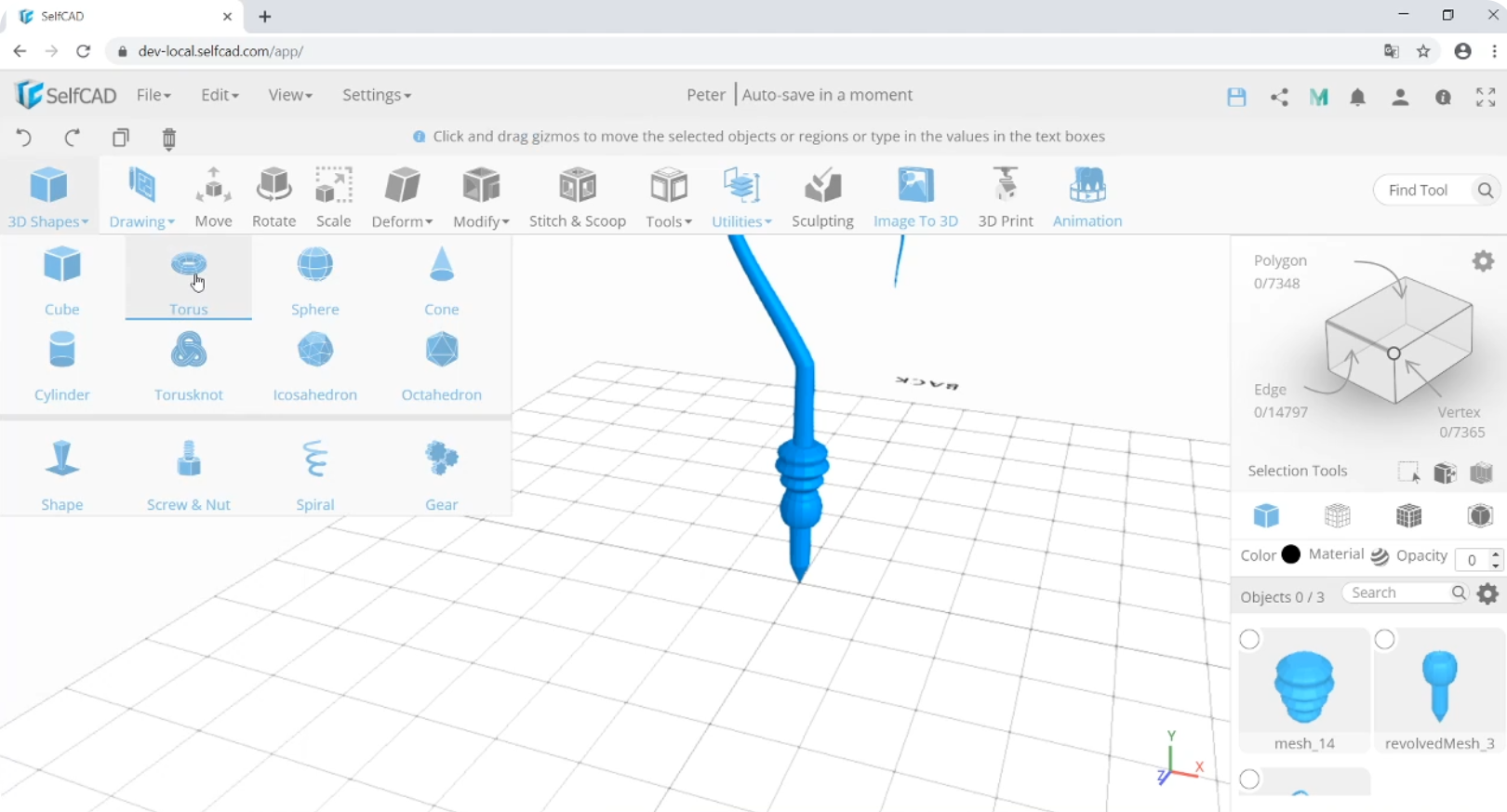Viewport: 1507px width, 812px height.
Task: Expand the Deform dropdown
Action: click(x=403, y=197)
